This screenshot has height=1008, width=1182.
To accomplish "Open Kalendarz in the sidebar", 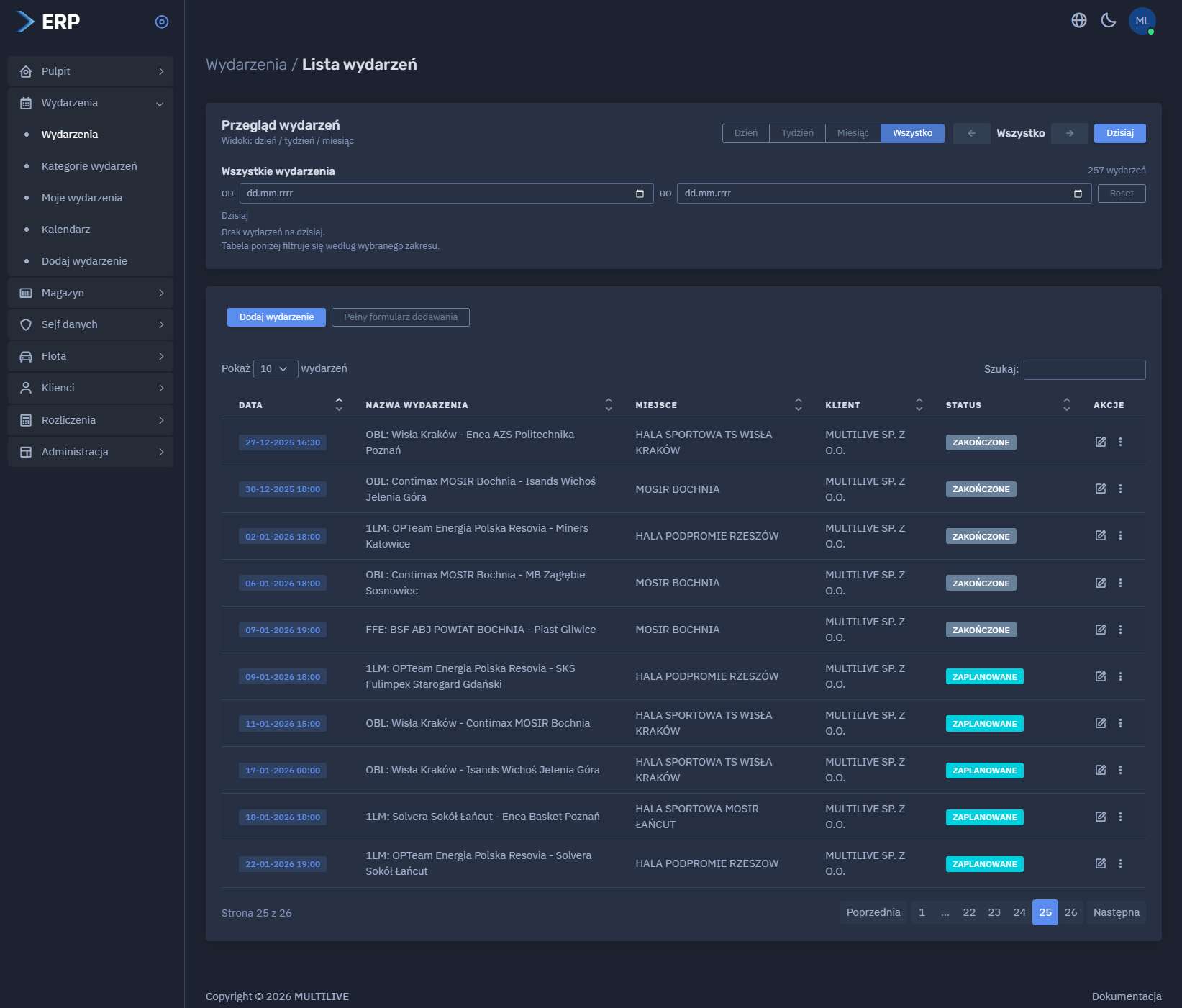I will [66, 230].
